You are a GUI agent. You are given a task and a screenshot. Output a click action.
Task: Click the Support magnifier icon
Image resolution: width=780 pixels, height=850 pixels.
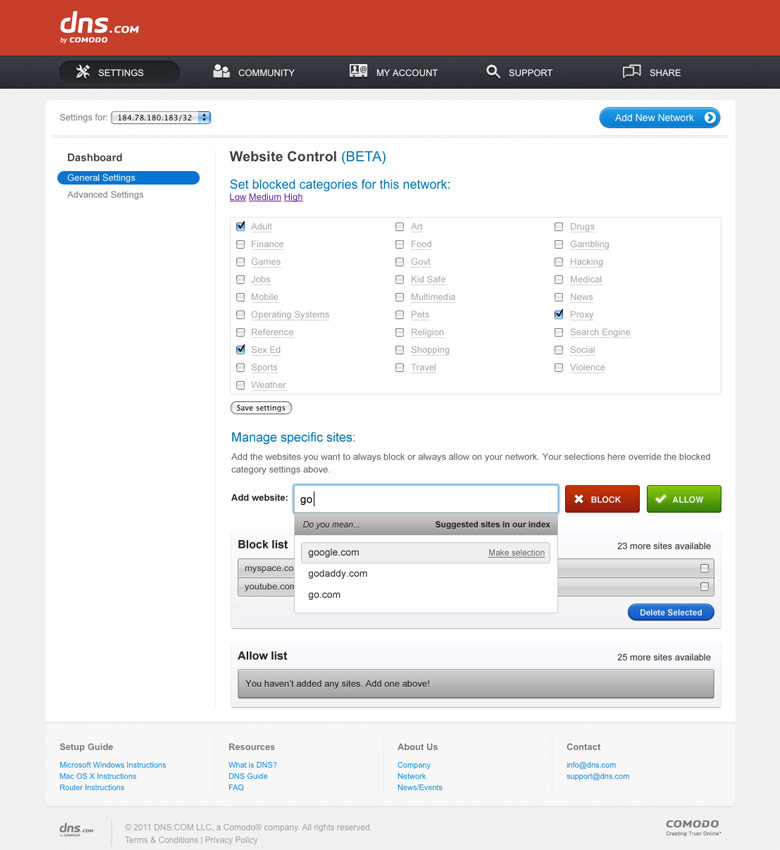point(493,72)
